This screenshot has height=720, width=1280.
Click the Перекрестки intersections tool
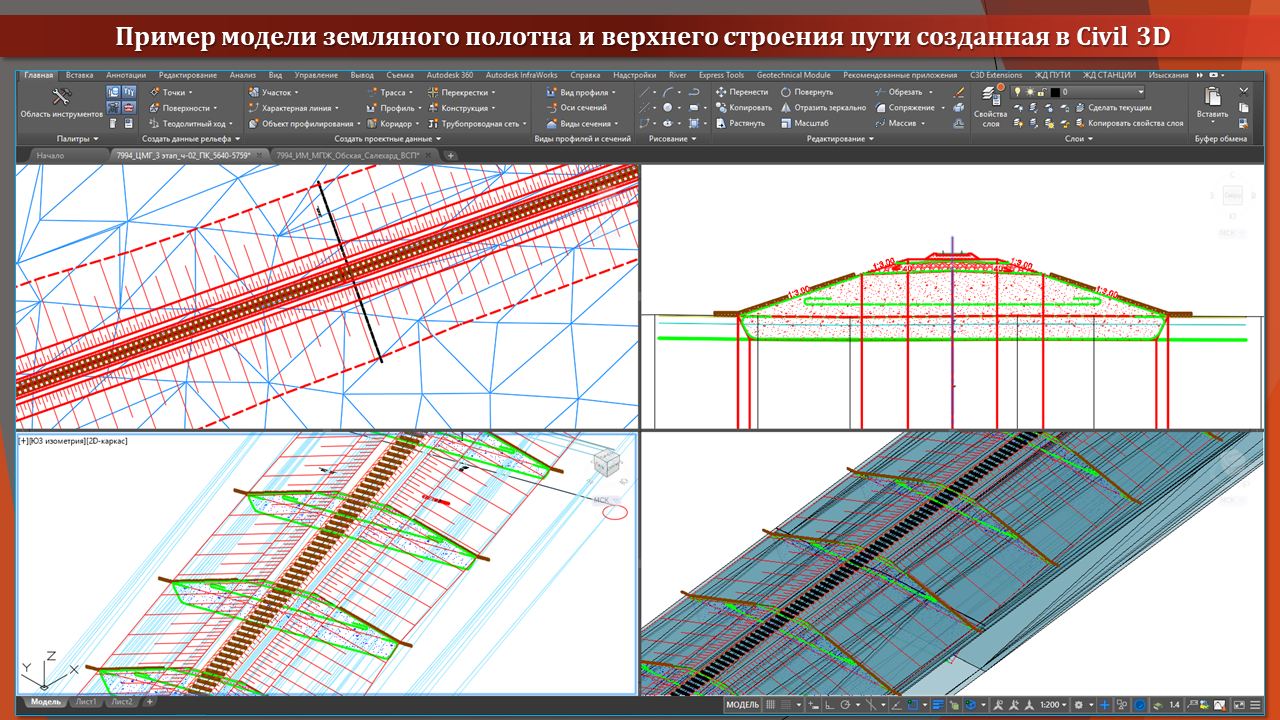461,92
